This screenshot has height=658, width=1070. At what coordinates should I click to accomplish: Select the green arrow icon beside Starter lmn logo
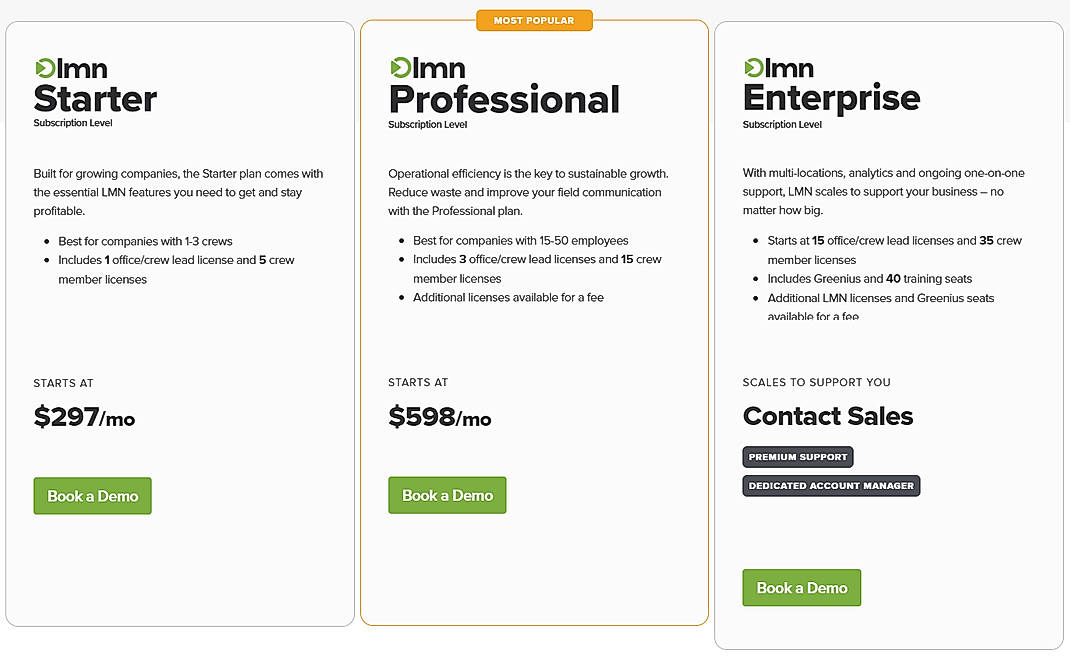click(x=43, y=68)
